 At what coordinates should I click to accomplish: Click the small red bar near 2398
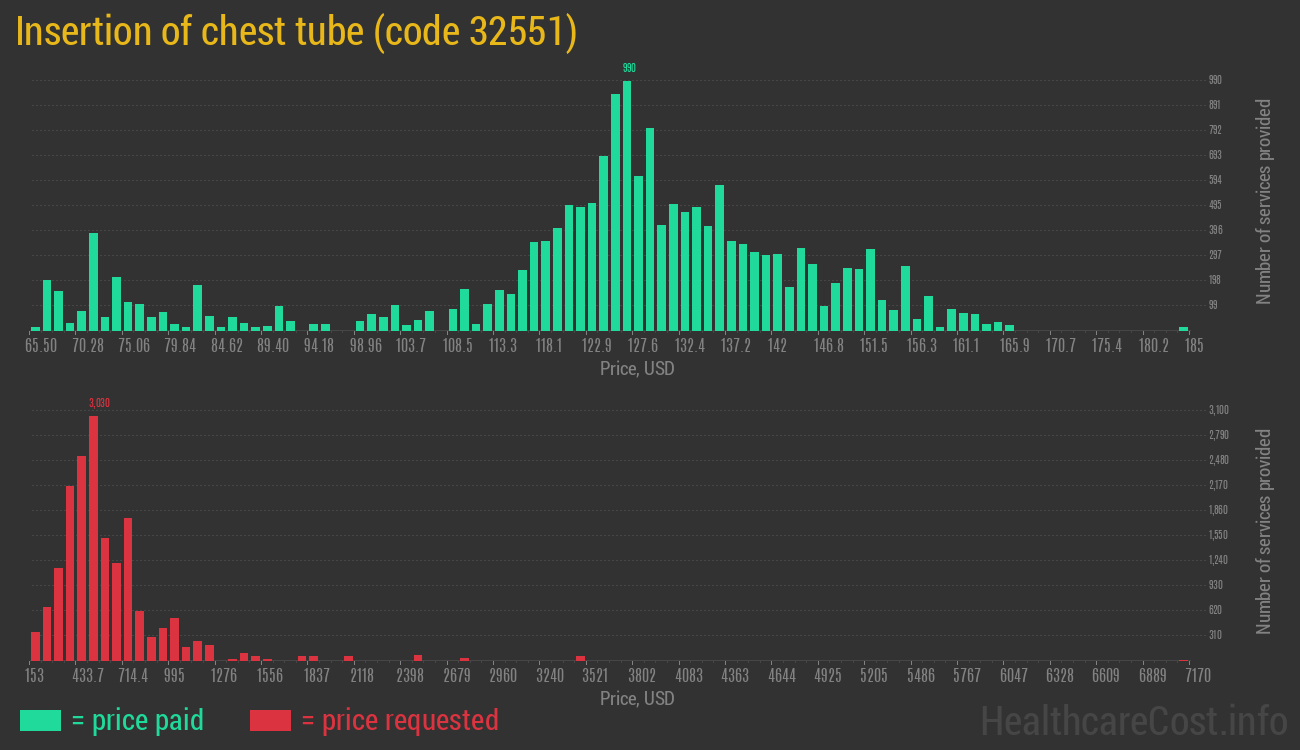pos(417,657)
